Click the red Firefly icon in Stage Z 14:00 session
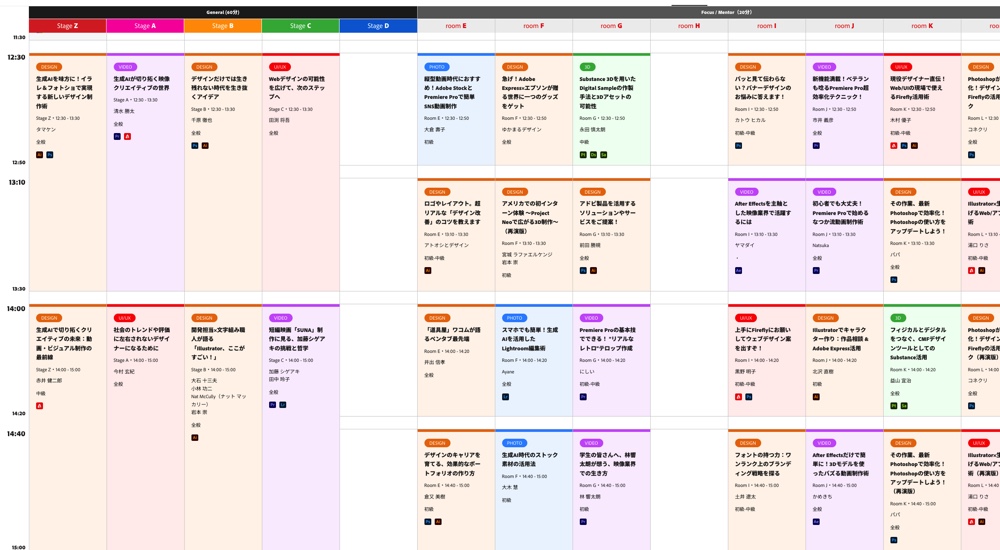This screenshot has height=550, width=1000. tap(40, 406)
